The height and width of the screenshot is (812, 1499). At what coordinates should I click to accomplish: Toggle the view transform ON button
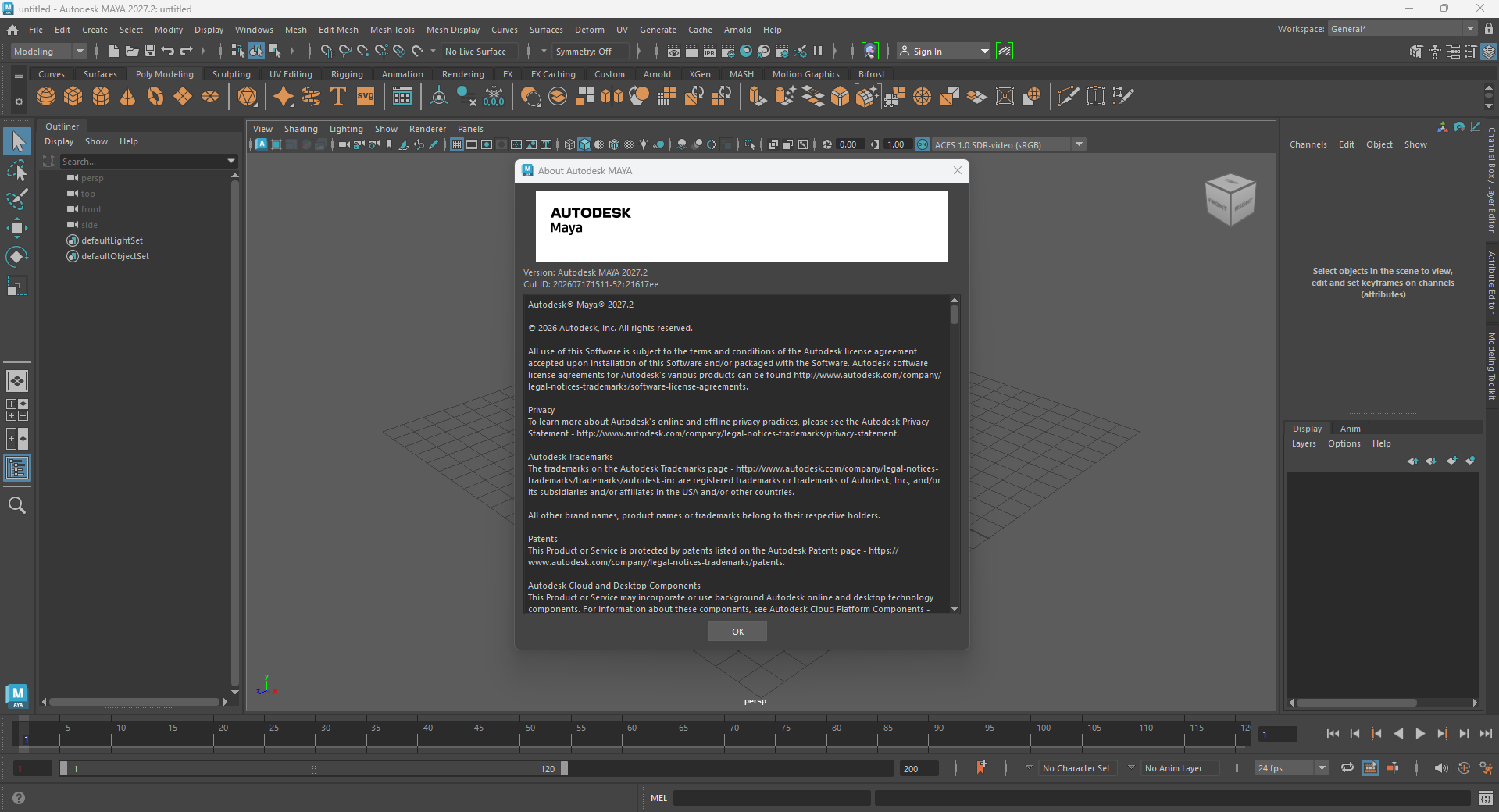coord(923,144)
